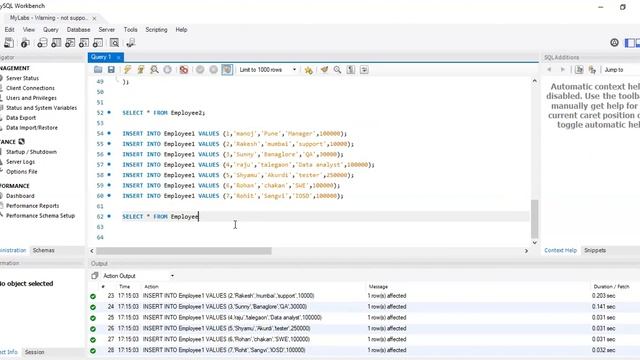
Task: Close the MyLabs connection tab
Action: click(94, 18)
